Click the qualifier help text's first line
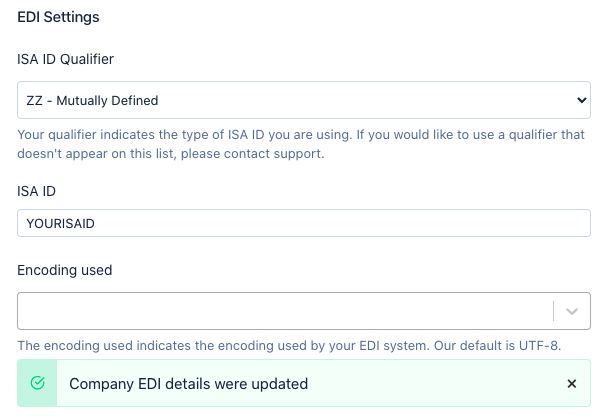 (x=301, y=135)
